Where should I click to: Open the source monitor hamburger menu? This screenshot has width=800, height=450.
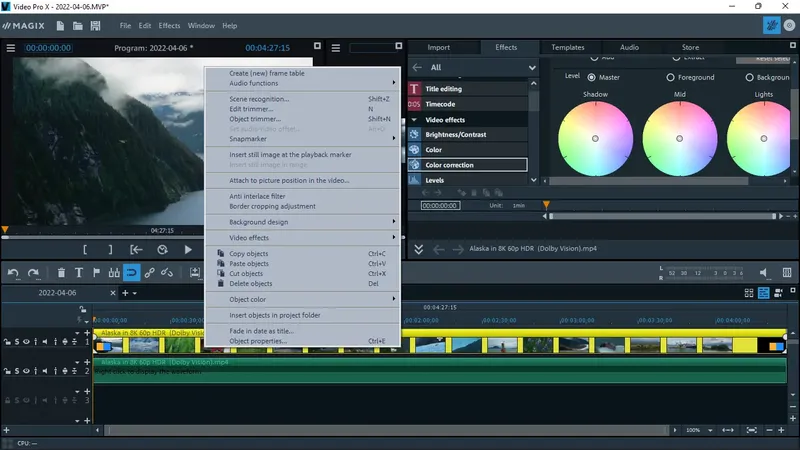(336, 48)
